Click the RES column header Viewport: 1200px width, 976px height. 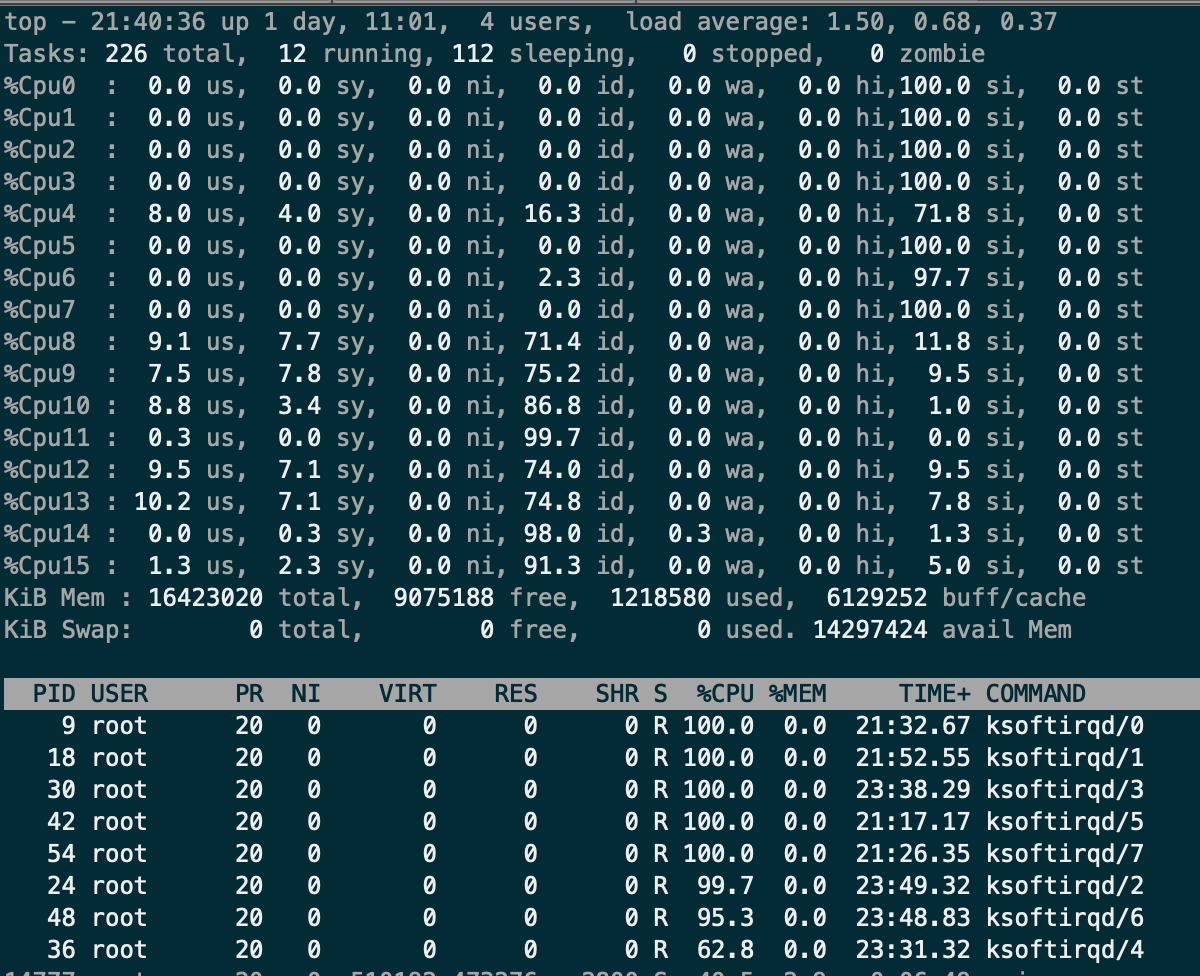tap(516, 694)
